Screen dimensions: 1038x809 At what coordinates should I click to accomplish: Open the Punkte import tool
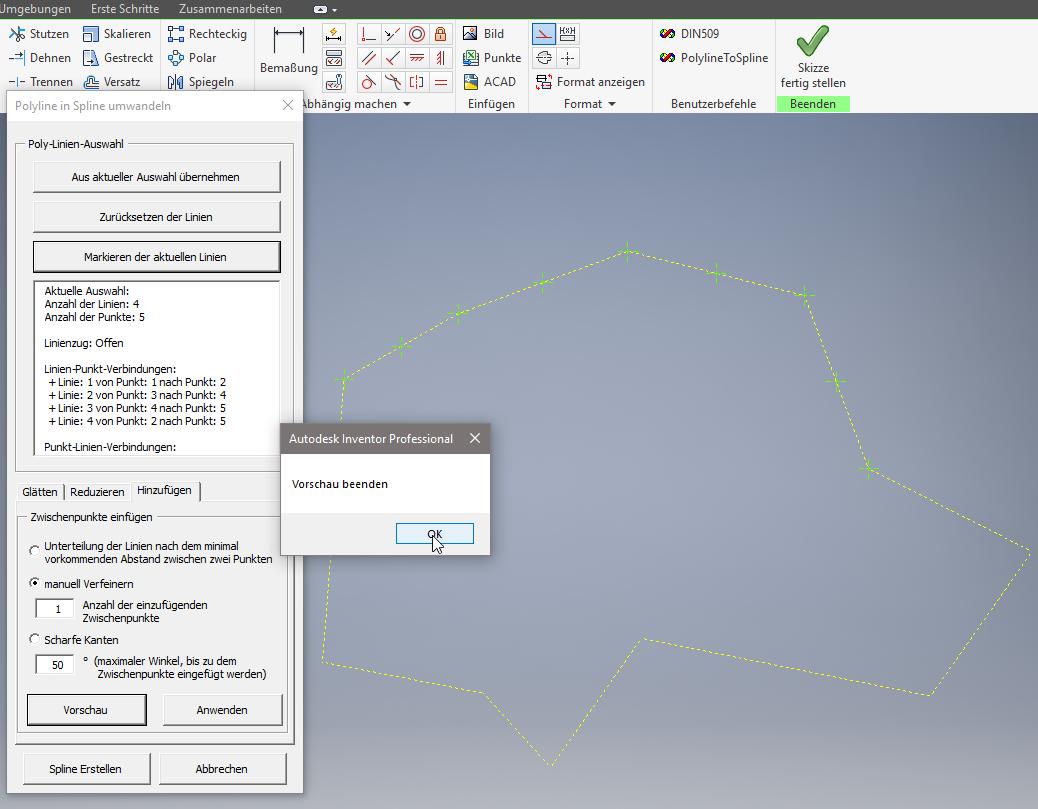point(491,57)
